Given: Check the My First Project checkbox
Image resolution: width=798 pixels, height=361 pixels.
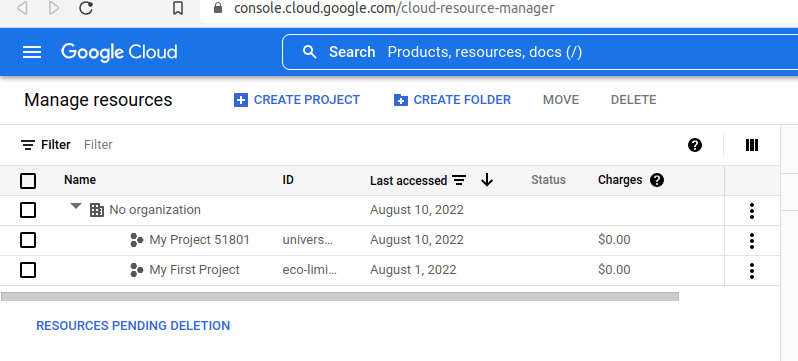Looking at the screenshot, I should point(28,270).
